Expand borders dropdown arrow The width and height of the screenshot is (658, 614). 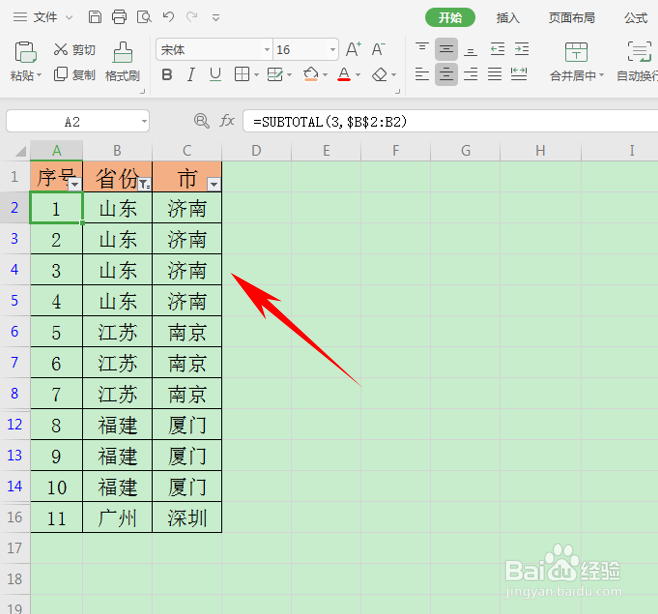click(x=256, y=75)
